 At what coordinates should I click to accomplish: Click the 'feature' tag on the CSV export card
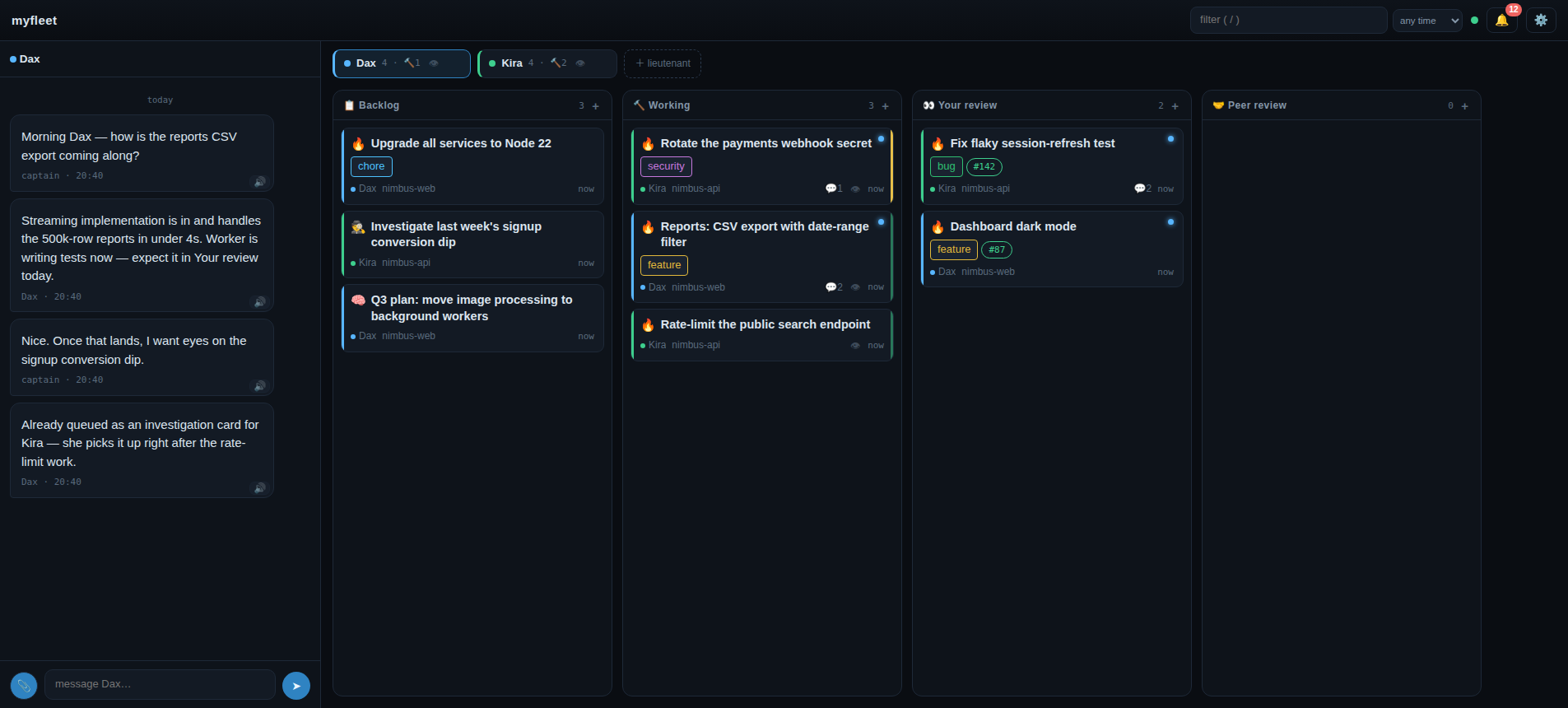(664, 265)
